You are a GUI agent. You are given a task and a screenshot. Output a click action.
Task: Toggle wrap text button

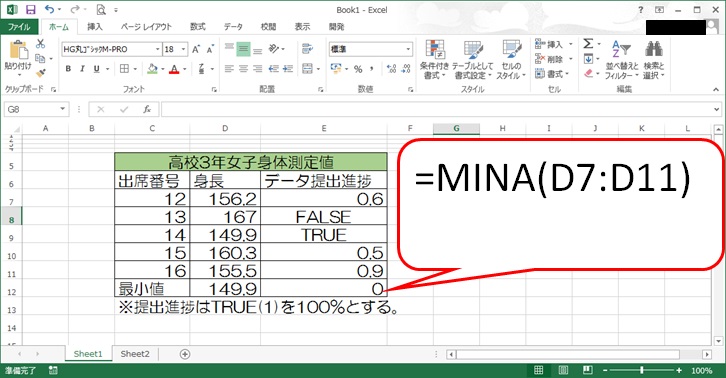(x=307, y=49)
